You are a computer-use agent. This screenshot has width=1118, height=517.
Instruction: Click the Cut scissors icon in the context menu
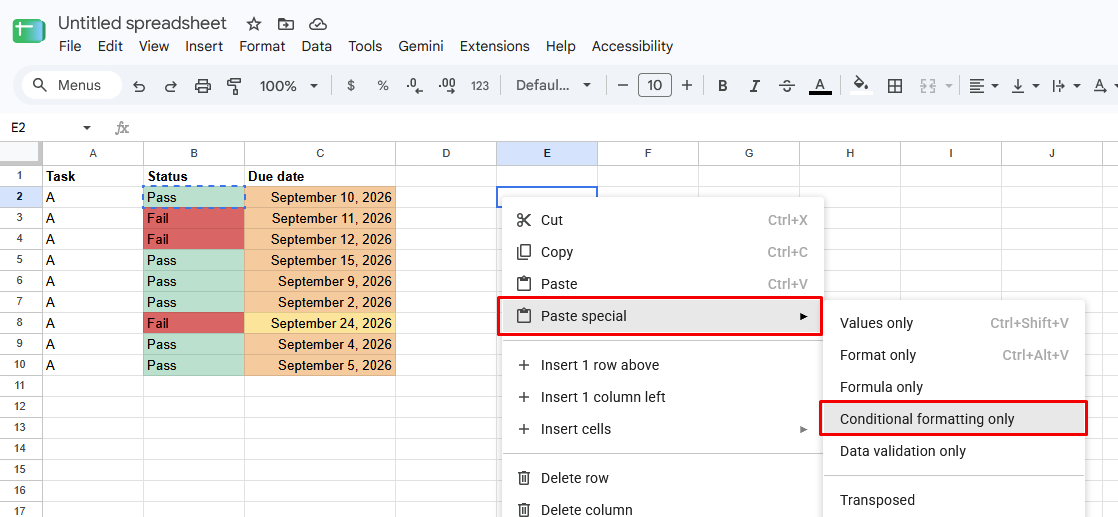tap(524, 220)
